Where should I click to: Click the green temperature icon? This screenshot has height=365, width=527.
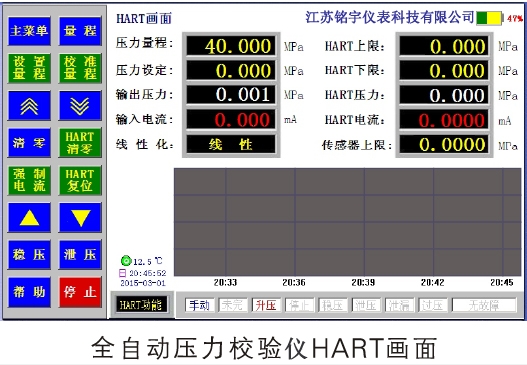click(x=126, y=261)
